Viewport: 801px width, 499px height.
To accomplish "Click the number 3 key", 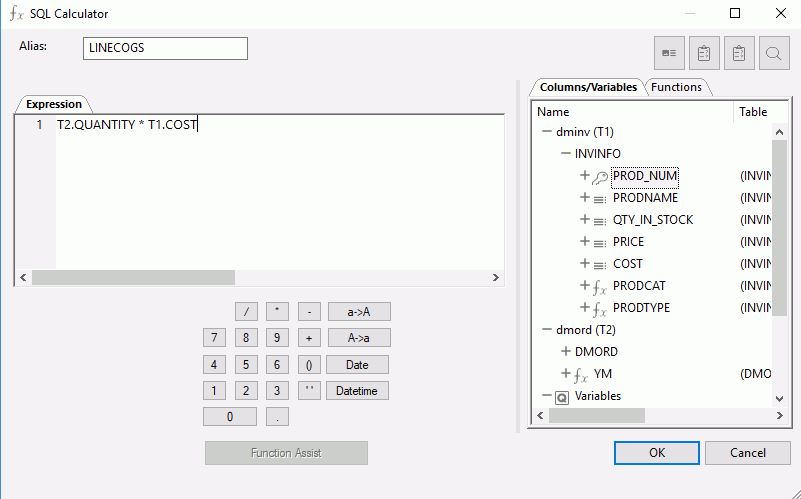I will (277, 391).
